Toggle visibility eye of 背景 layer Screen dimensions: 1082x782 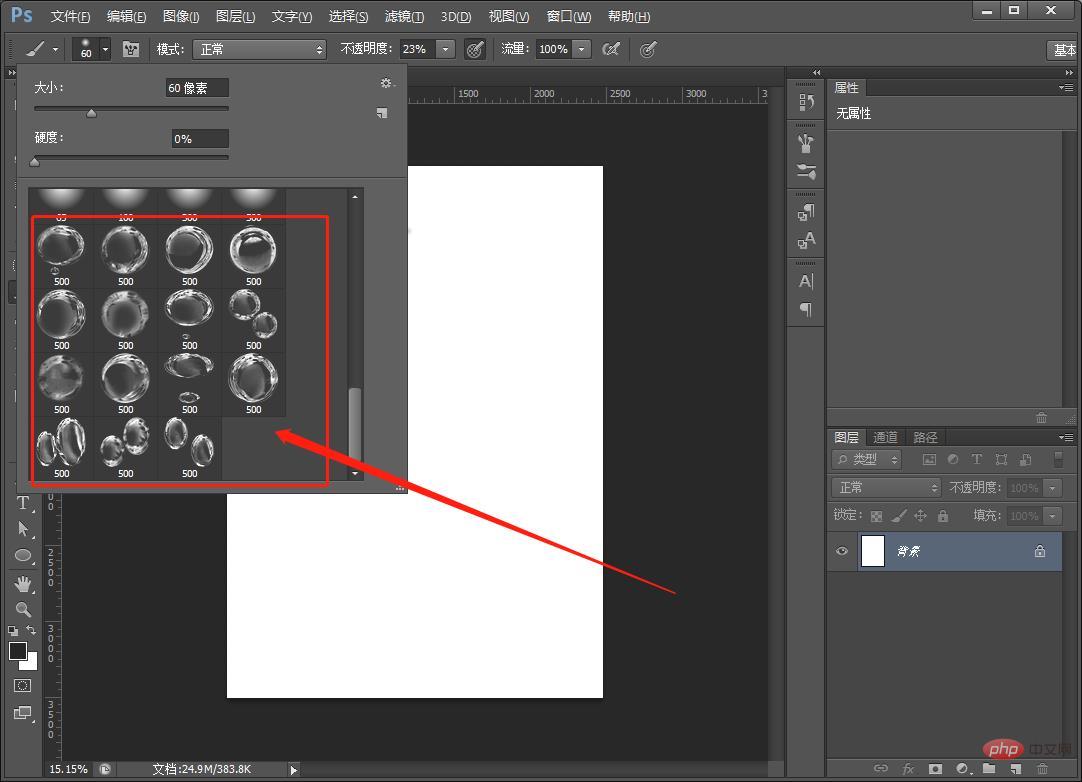point(842,551)
